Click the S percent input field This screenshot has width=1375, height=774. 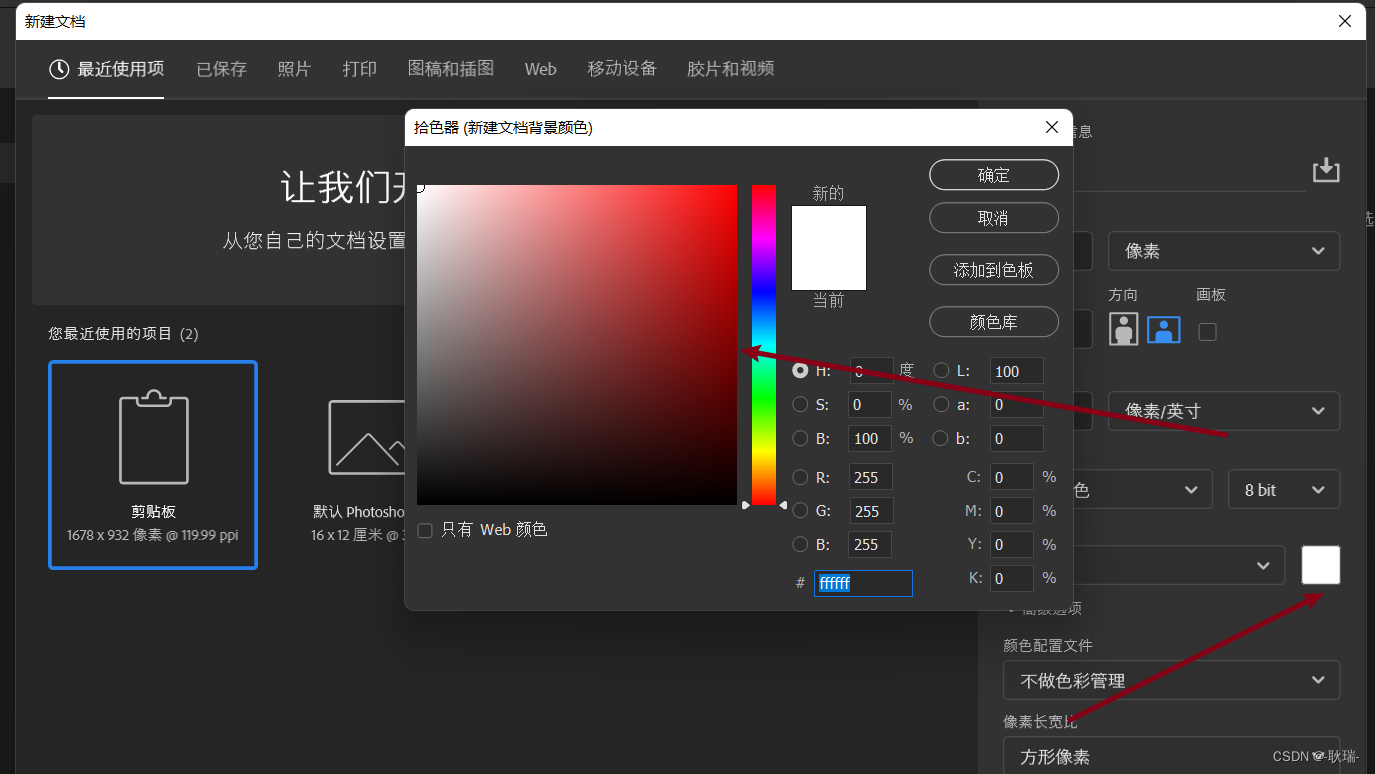coord(870,404)
